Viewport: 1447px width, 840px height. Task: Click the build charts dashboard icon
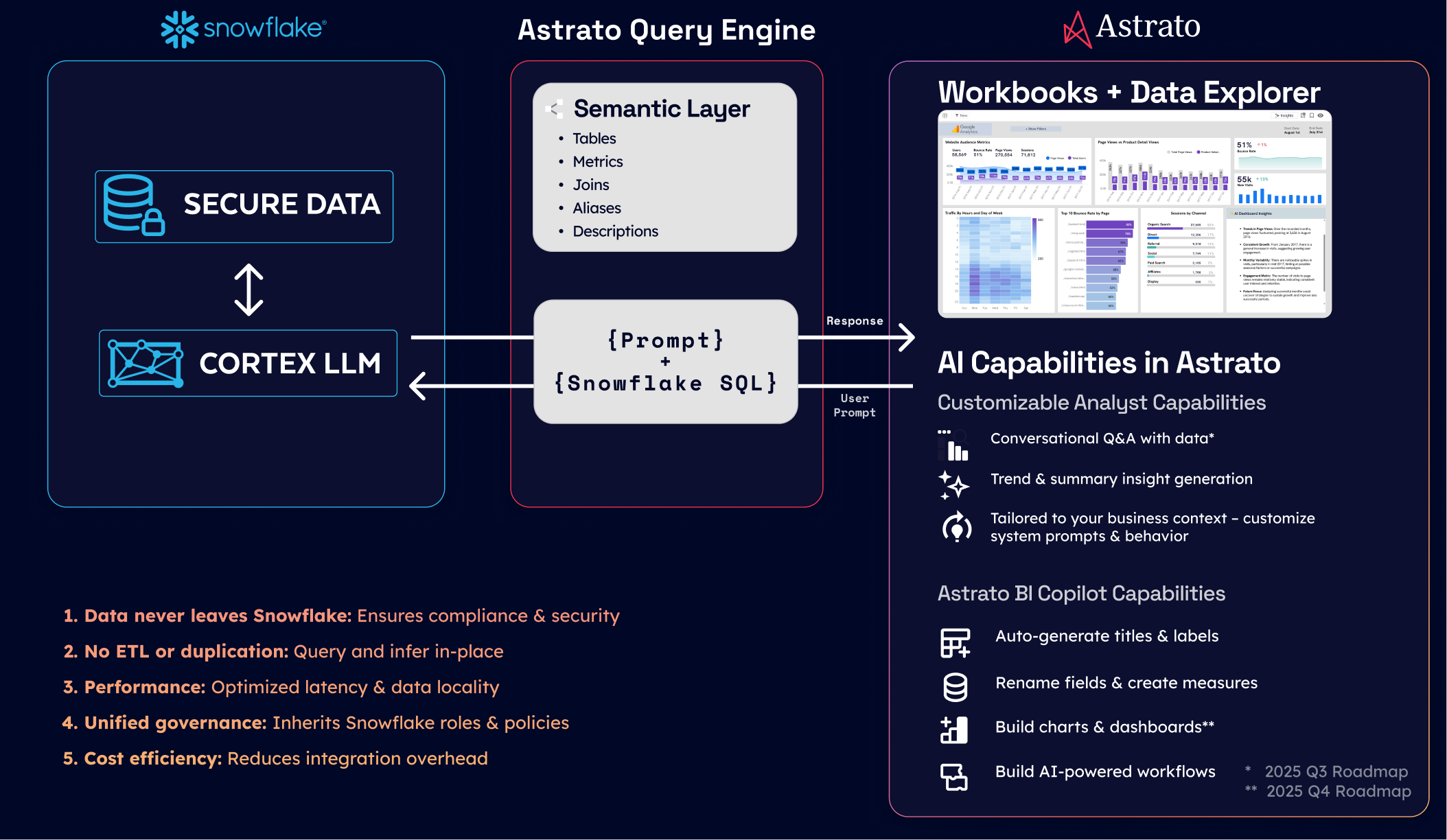(x=954, y=730)
